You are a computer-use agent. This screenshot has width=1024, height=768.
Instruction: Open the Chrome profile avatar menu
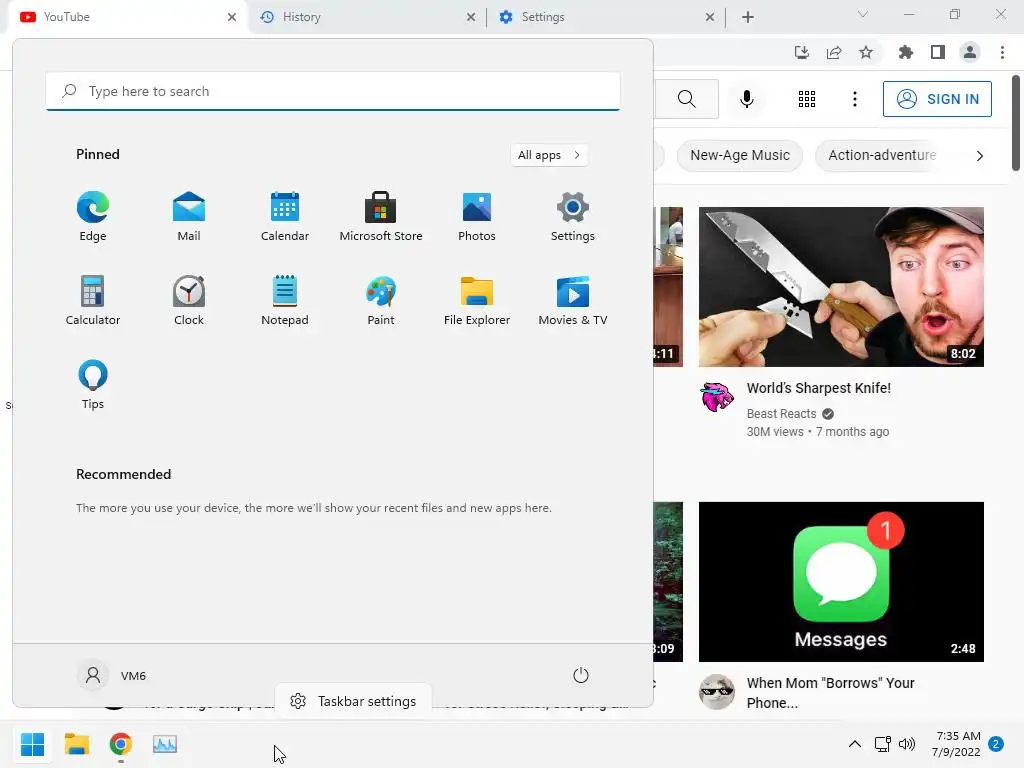[970, 52]
